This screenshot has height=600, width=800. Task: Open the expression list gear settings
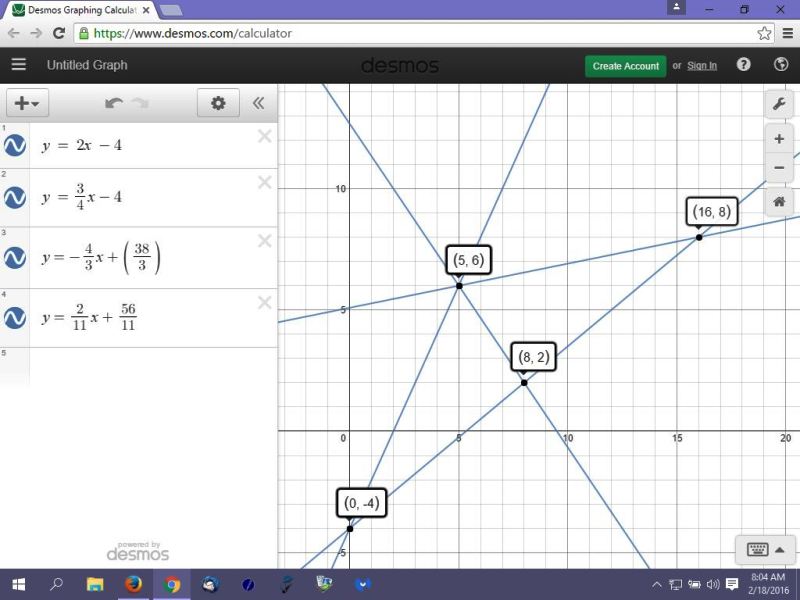click(218, 103)
